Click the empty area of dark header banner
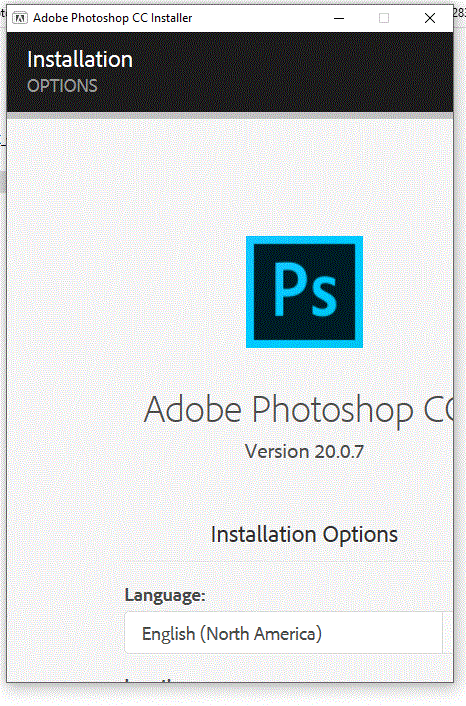The height and width of the screenshot is (706, 466). (x=293, y=72)
